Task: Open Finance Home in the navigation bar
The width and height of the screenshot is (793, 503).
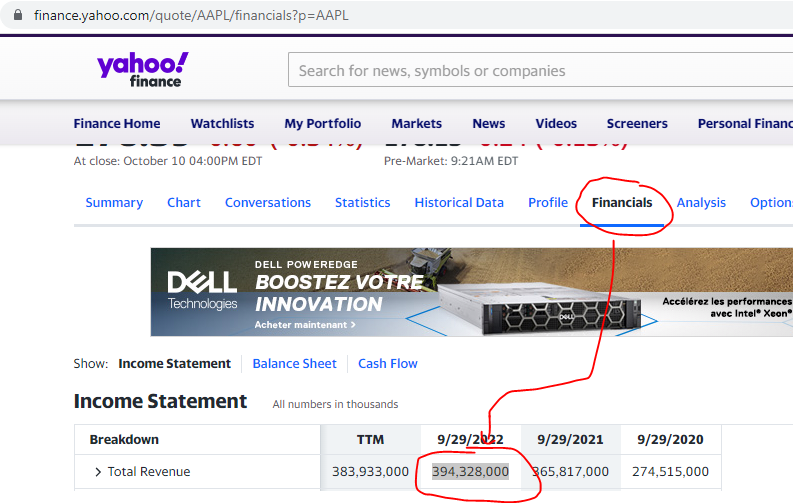Action: point(117,123)
